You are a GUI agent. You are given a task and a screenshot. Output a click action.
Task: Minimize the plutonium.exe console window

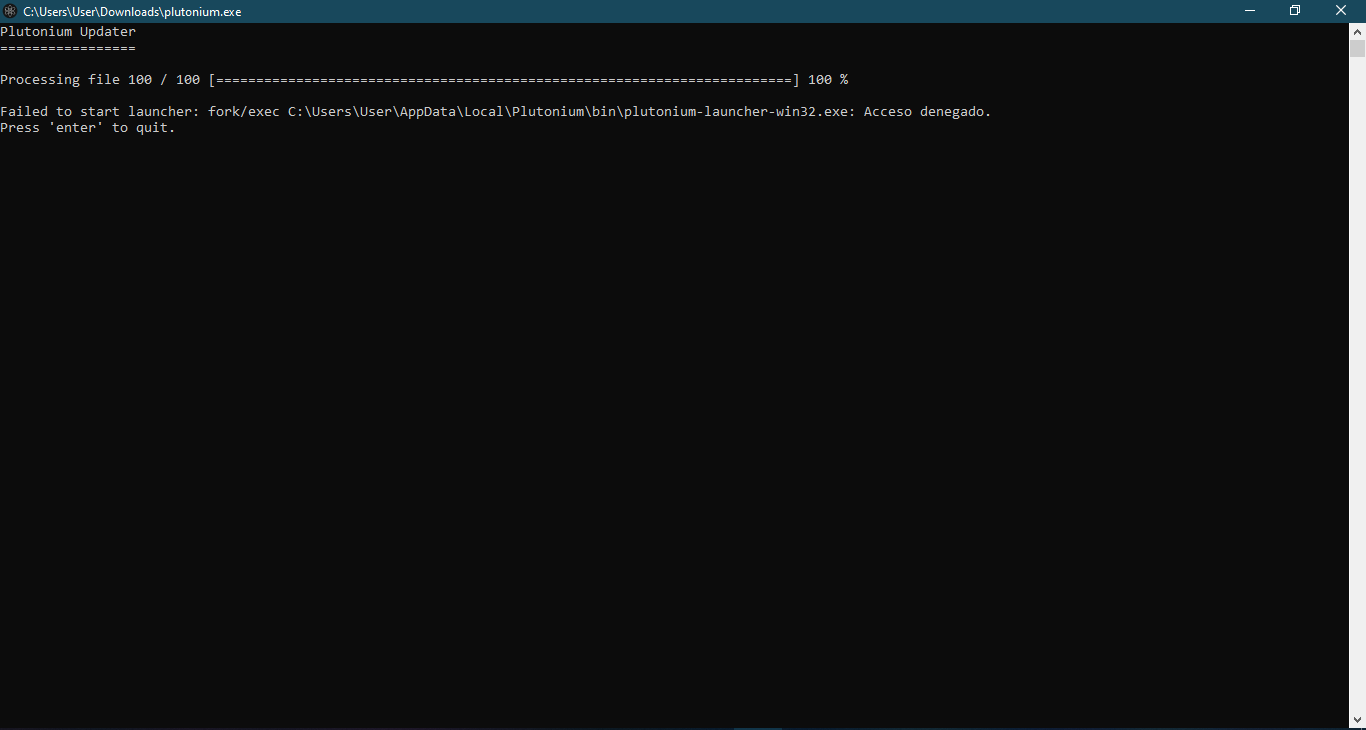pos(1250,11)
